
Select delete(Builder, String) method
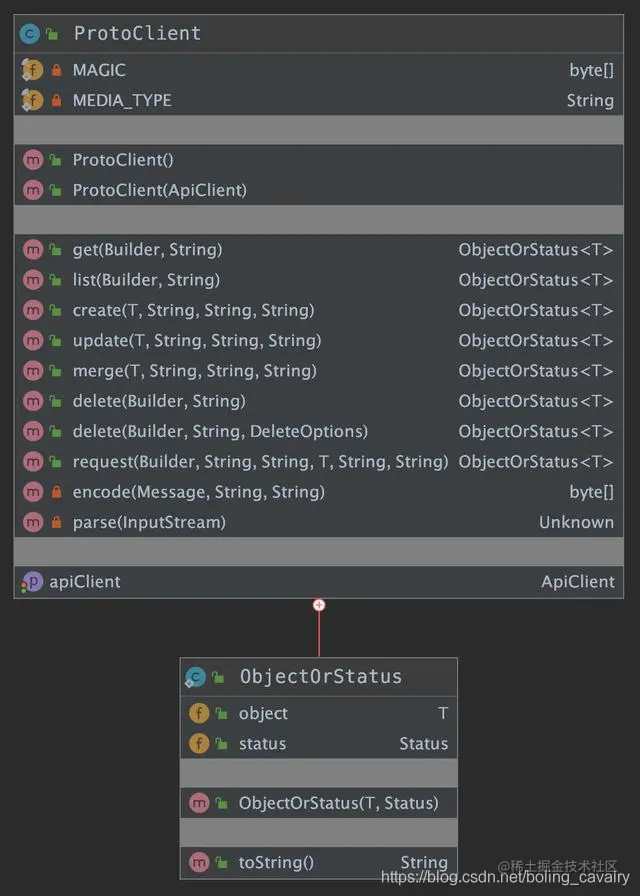point(159,401)
